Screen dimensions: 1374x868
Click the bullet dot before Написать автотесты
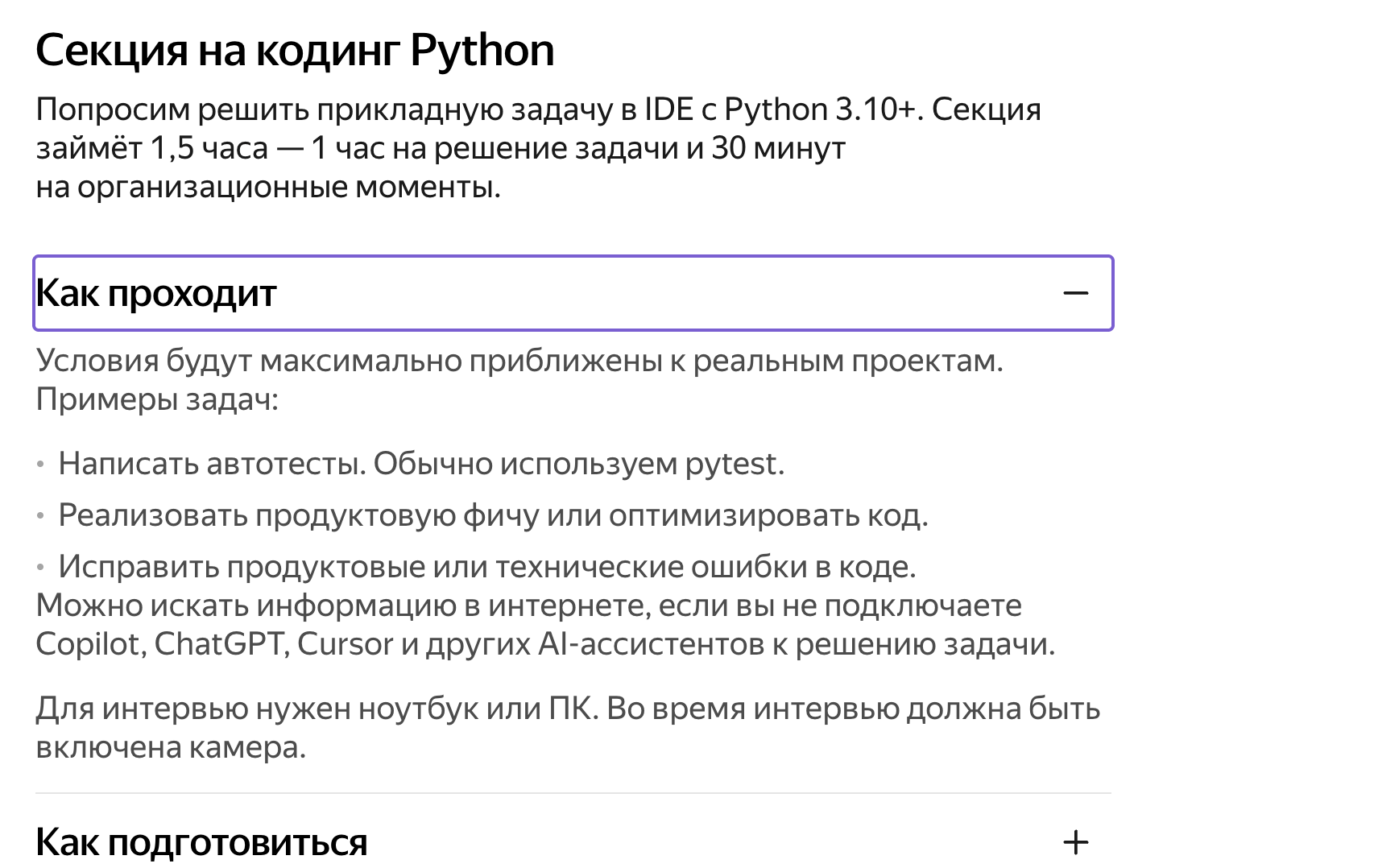tap(41, 465)
